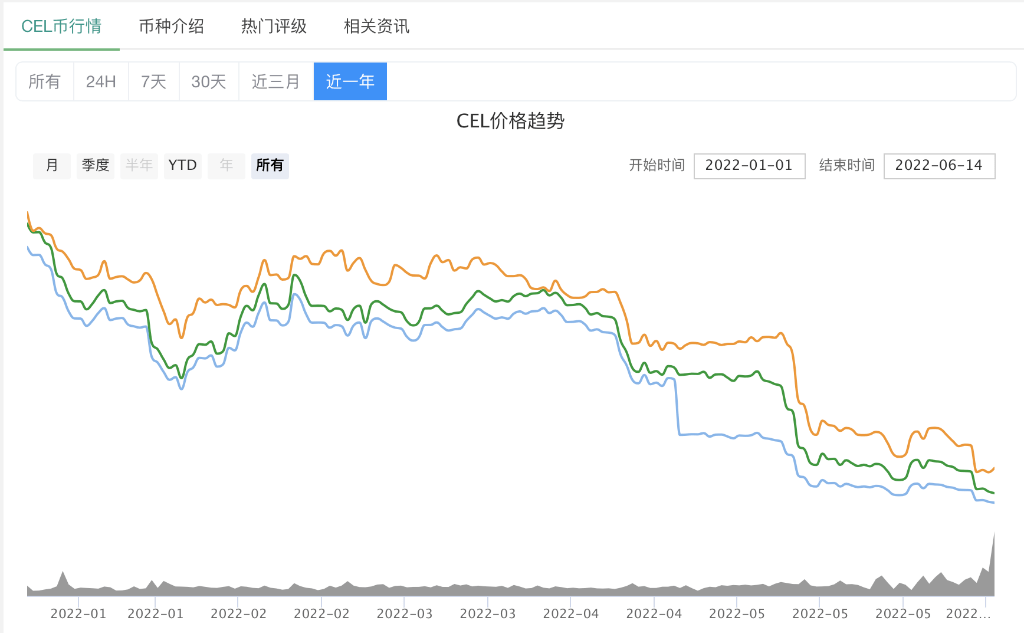Switch to the 币种介绍 tab
1024x633 pixels.
pyautogui.click(x=172, y=27)
